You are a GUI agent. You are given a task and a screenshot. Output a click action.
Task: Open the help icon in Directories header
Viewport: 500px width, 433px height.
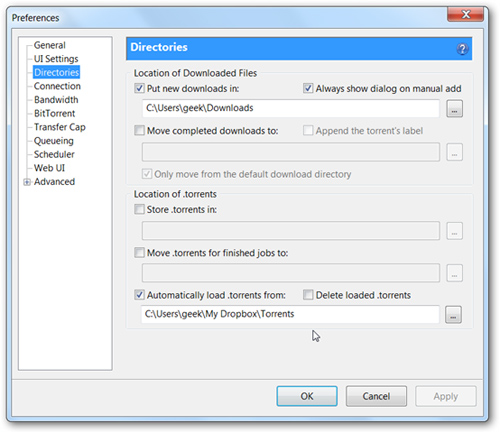[x=462, y=49]
